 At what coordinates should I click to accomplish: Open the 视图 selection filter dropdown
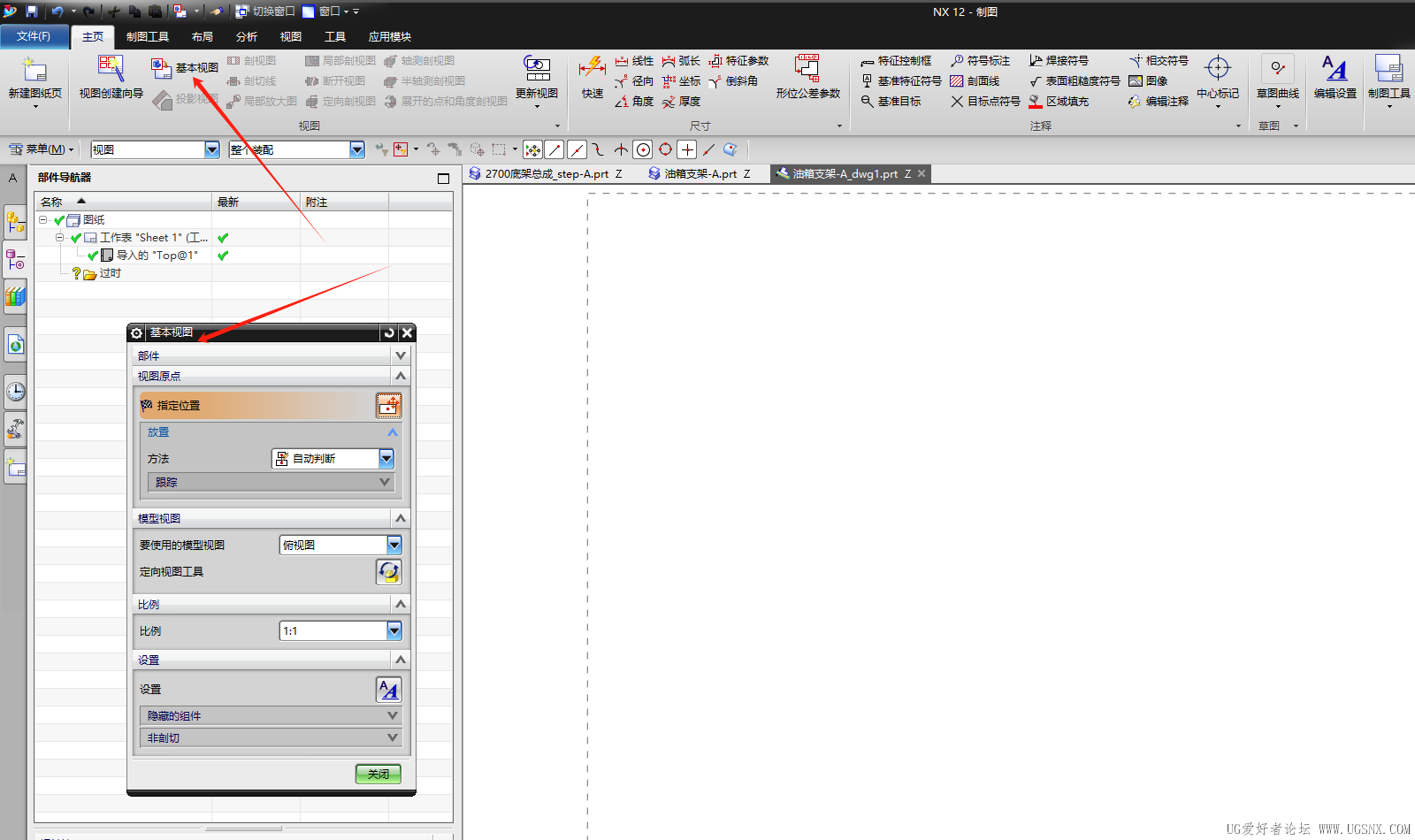pos(212,150)
